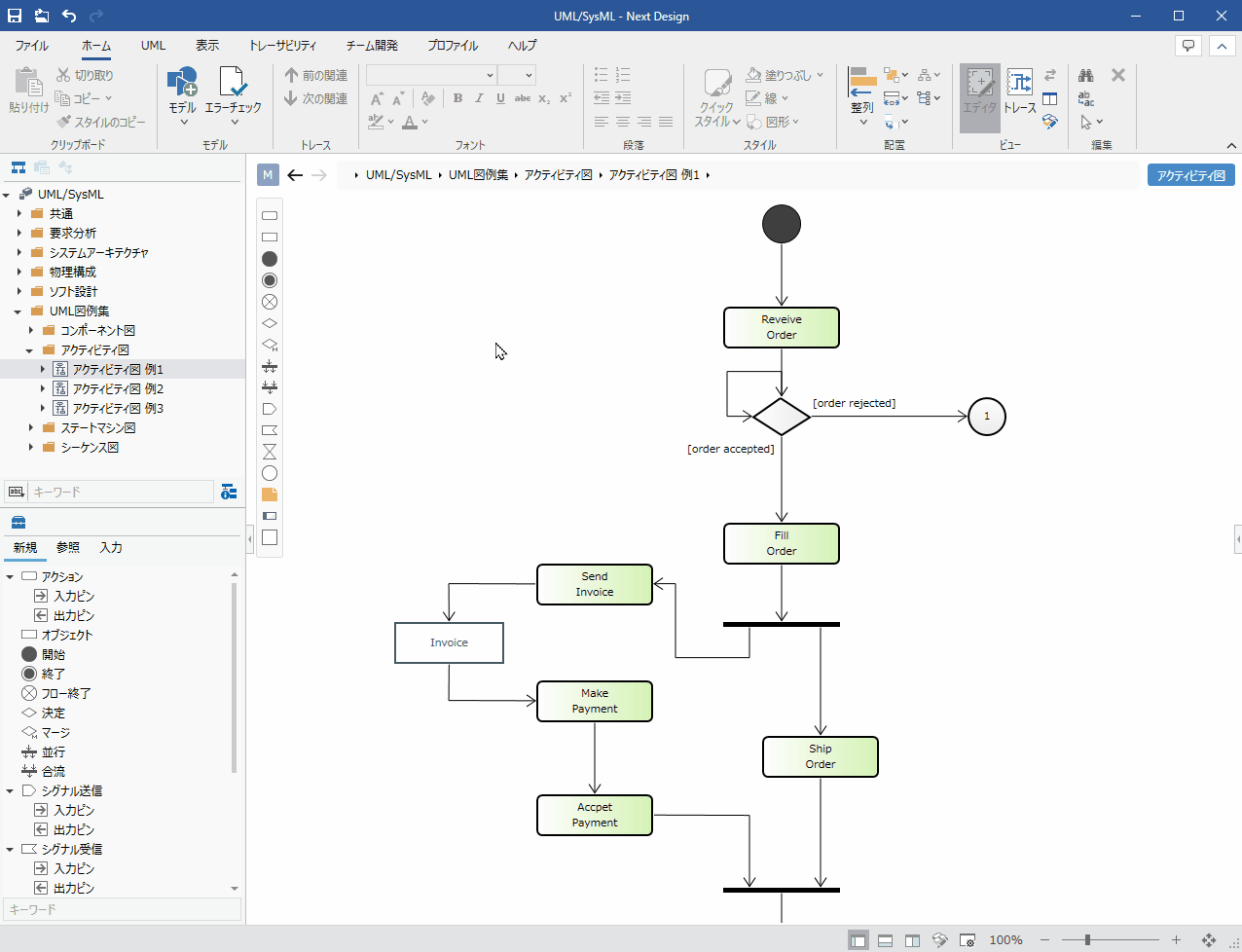
Task: Toggle the model navigator M button
Action: click(268, 175)
